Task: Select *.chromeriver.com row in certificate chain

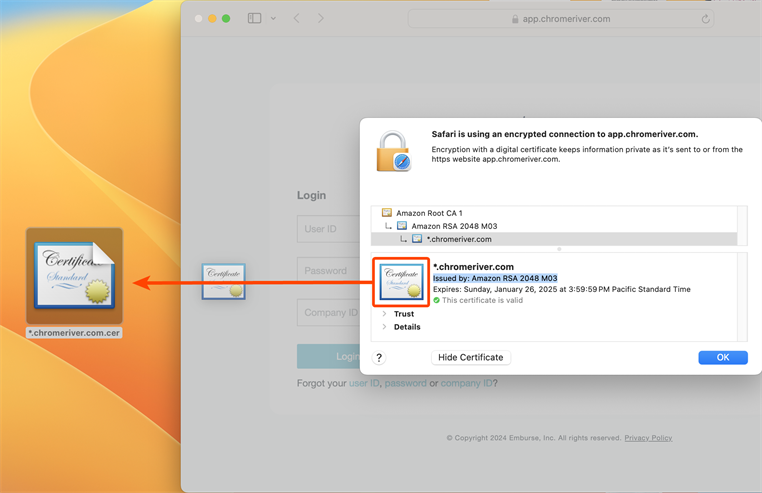Action: [554, 239]
